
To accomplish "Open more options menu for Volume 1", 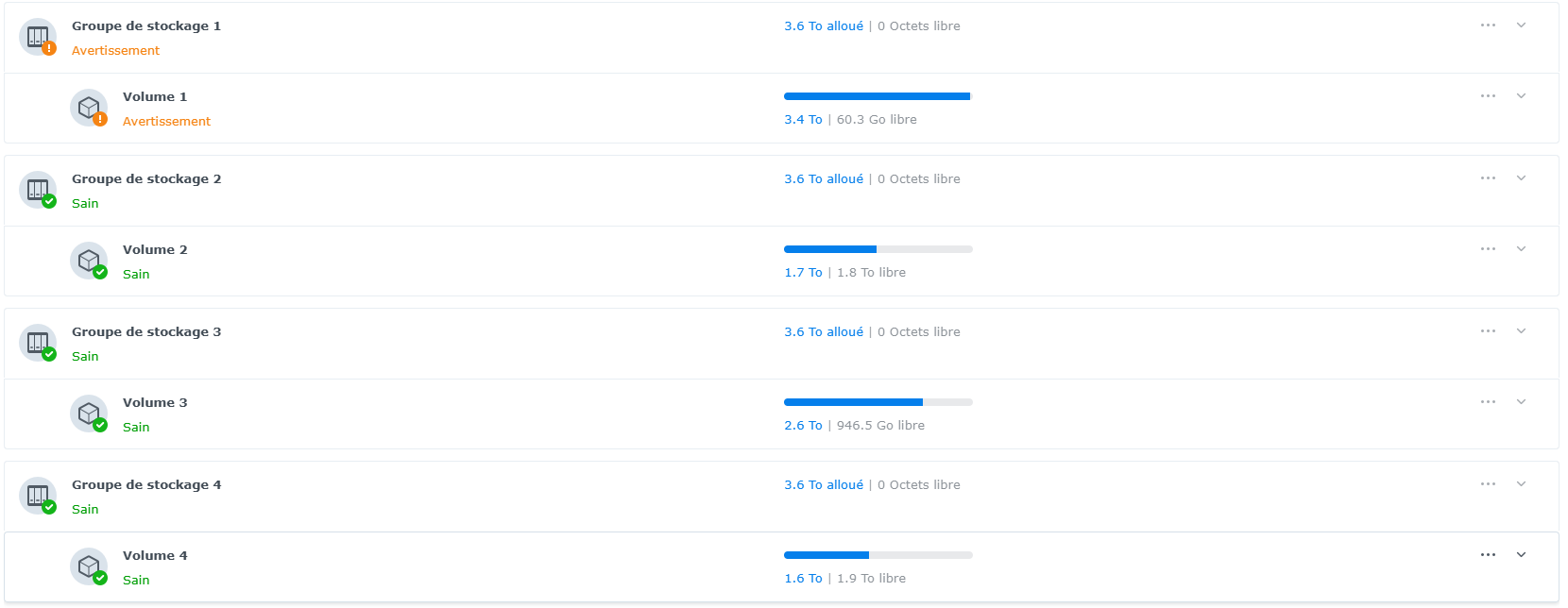I will pos(1488,96).
